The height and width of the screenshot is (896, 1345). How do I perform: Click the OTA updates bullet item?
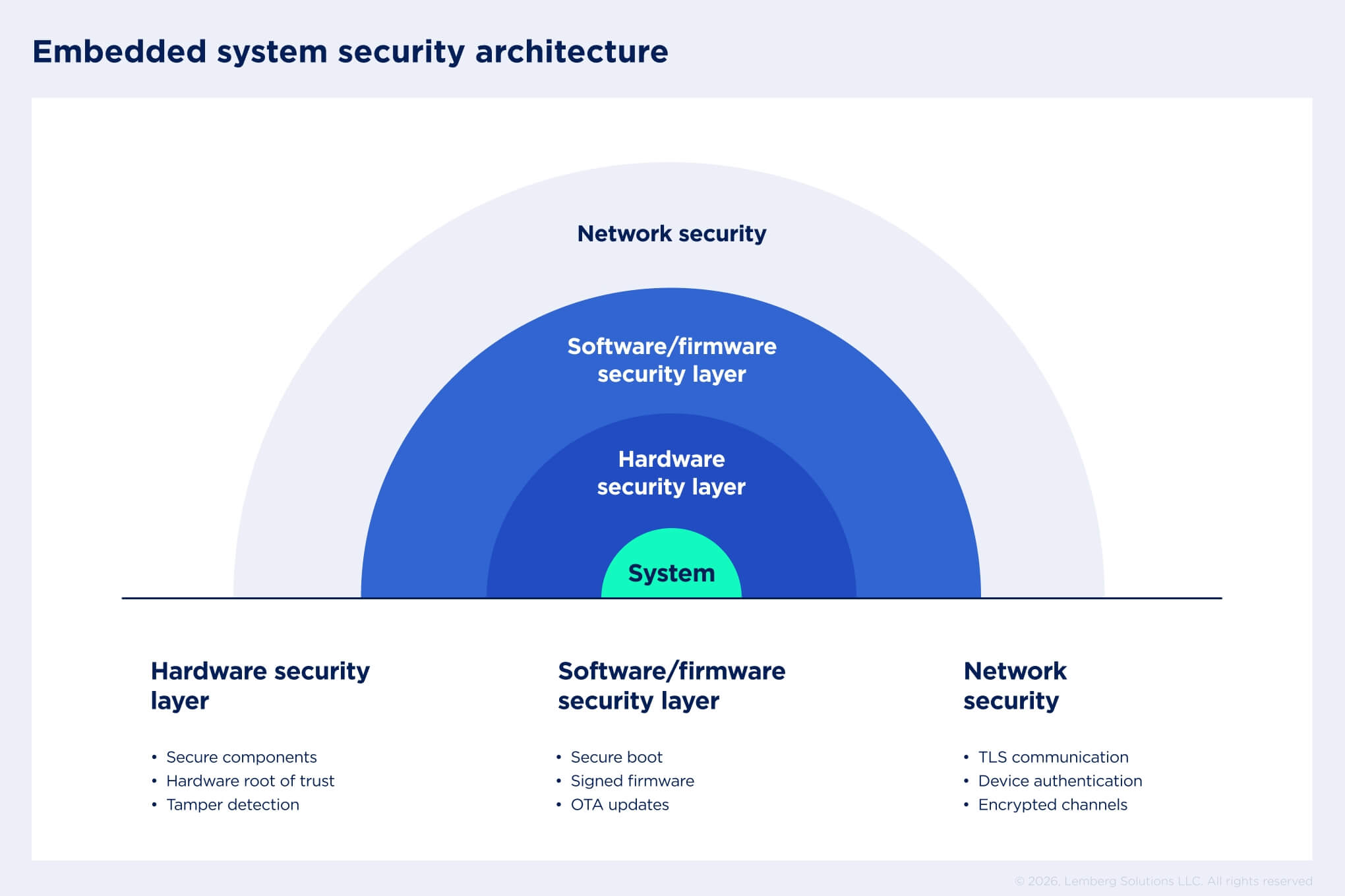[620, 805]
